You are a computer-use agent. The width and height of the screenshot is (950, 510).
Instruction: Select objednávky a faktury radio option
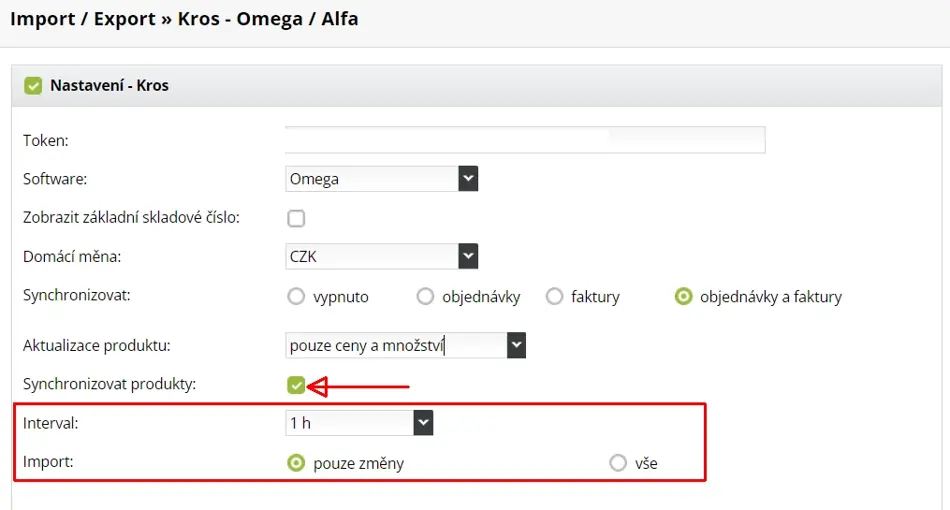(x=683, y=297)
